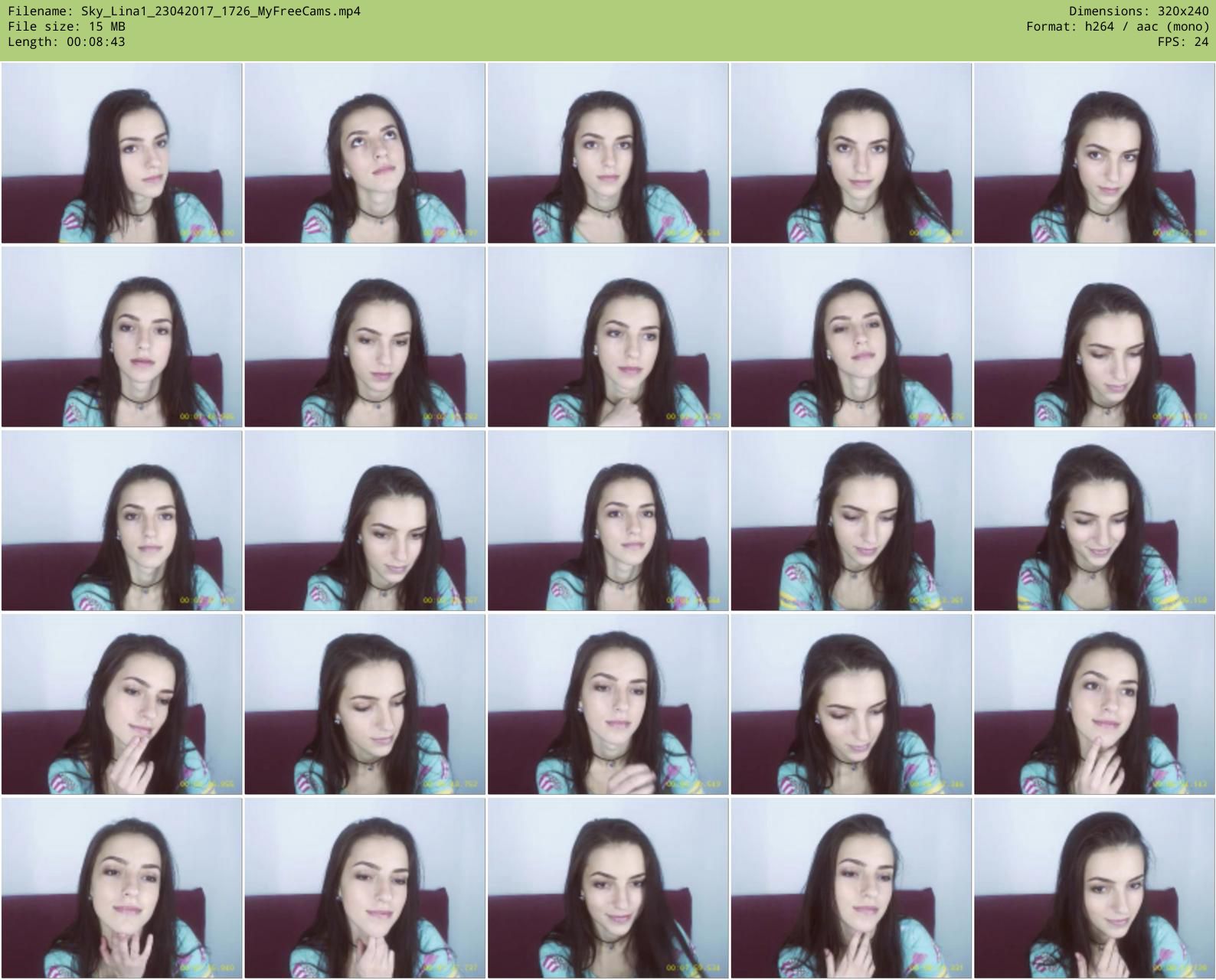This screenshot has width=1216, height=980.
Task: Select the first thumbnail in row three
Action: [122, 521]
